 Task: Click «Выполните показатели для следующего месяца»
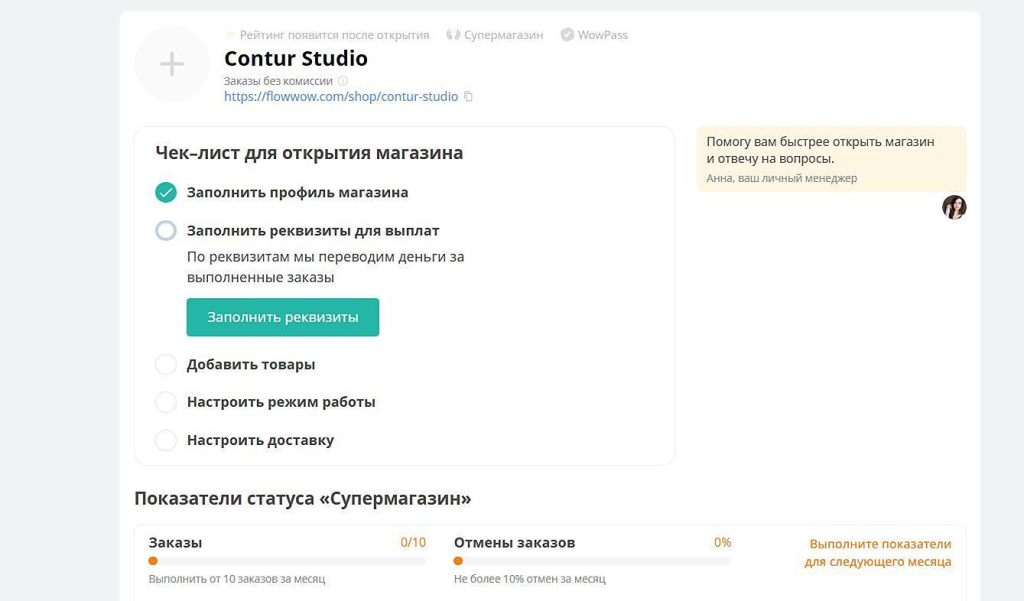[878, 551]
